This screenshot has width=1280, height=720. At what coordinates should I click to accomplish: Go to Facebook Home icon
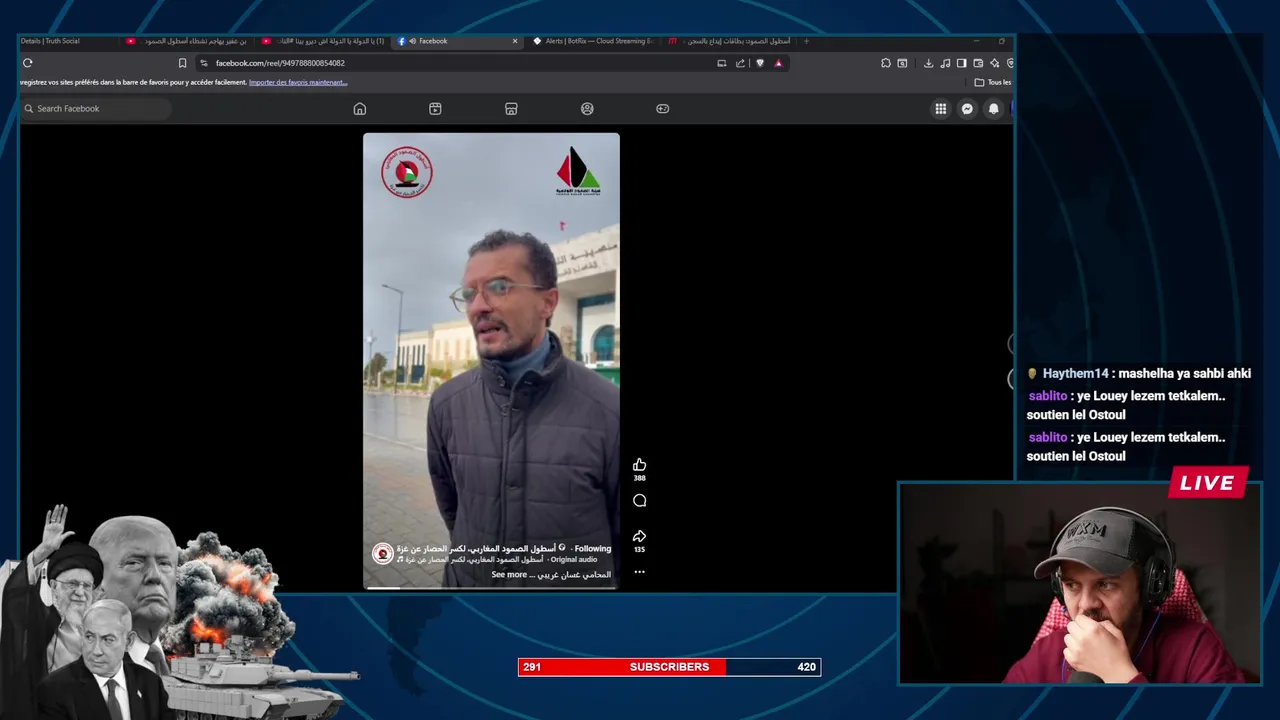(x=360, y=109)
